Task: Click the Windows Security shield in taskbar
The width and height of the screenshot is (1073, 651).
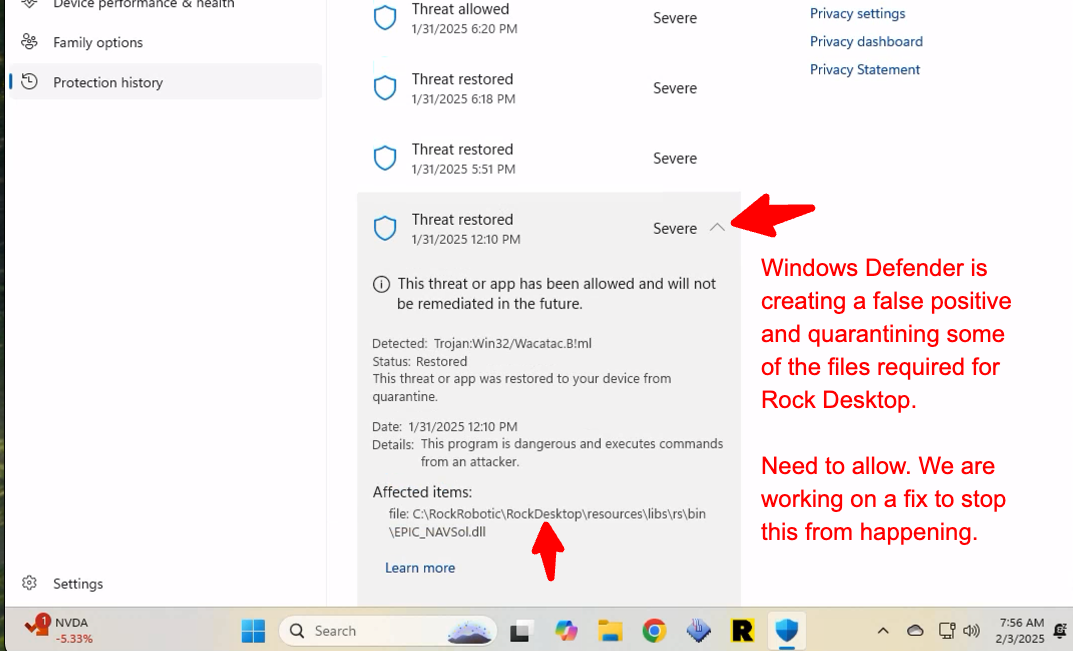Action: click(x=787, y=631)
